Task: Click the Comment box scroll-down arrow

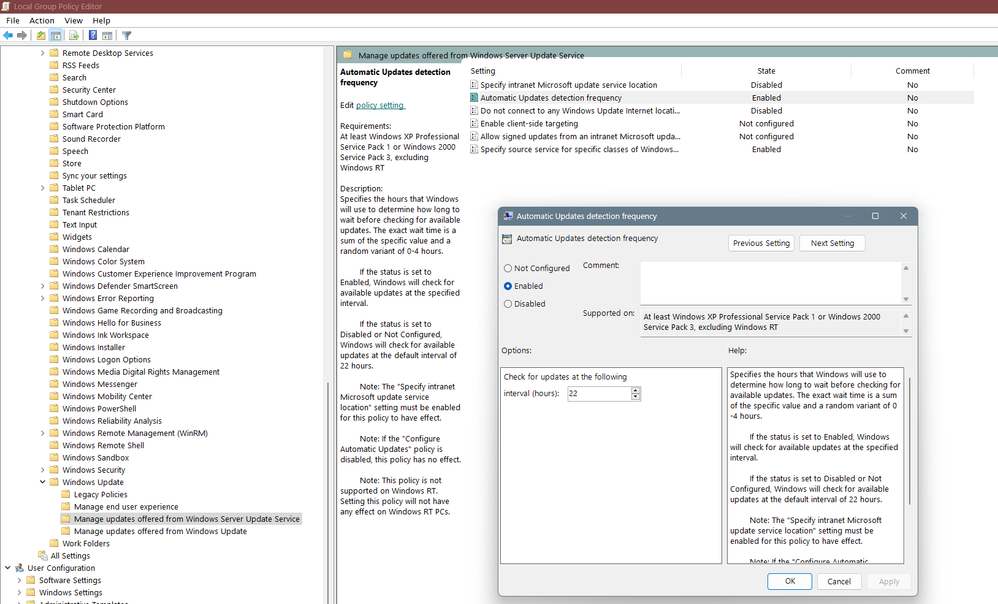Action: tap(906, 299)
